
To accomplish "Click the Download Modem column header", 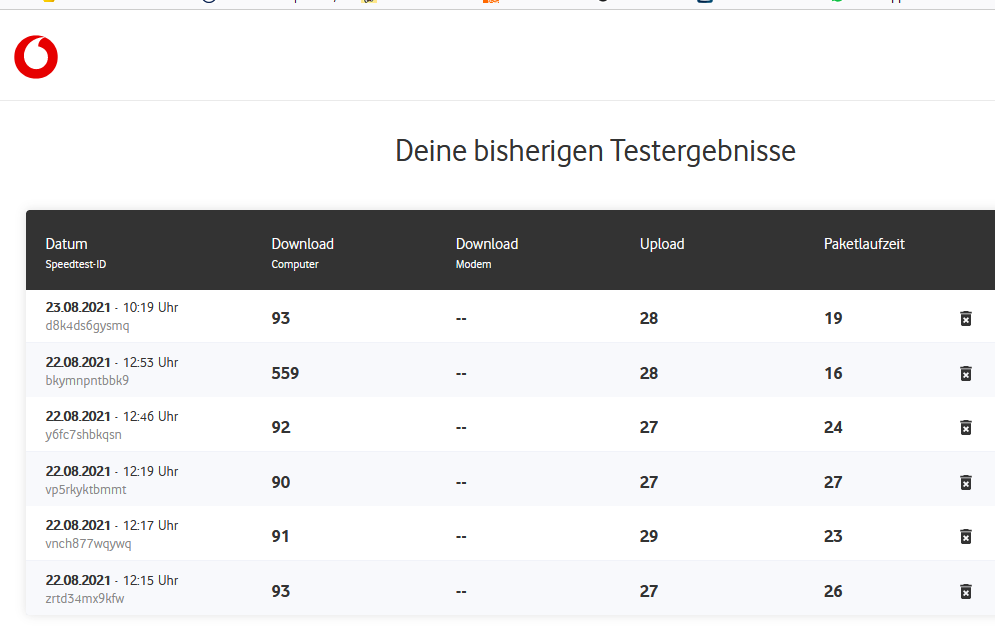I will (x=487, y=244).
